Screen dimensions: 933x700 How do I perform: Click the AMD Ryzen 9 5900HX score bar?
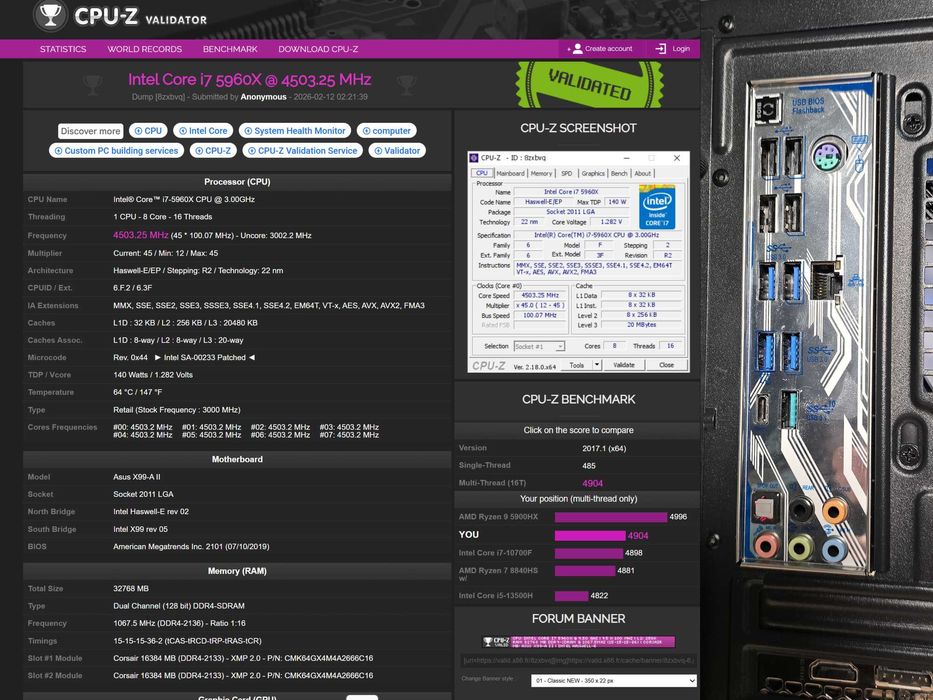(611, 517)
